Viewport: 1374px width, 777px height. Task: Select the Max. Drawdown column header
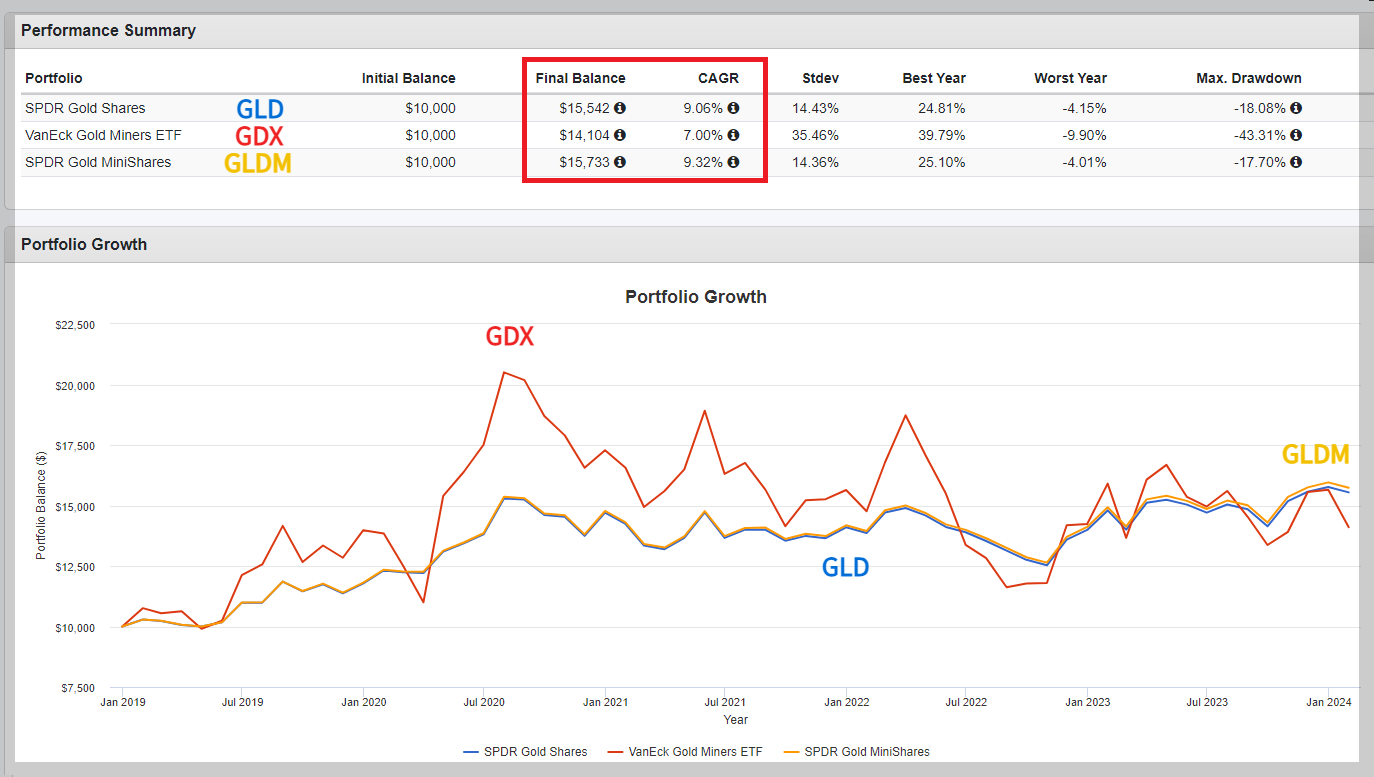tap(1249, 78)
